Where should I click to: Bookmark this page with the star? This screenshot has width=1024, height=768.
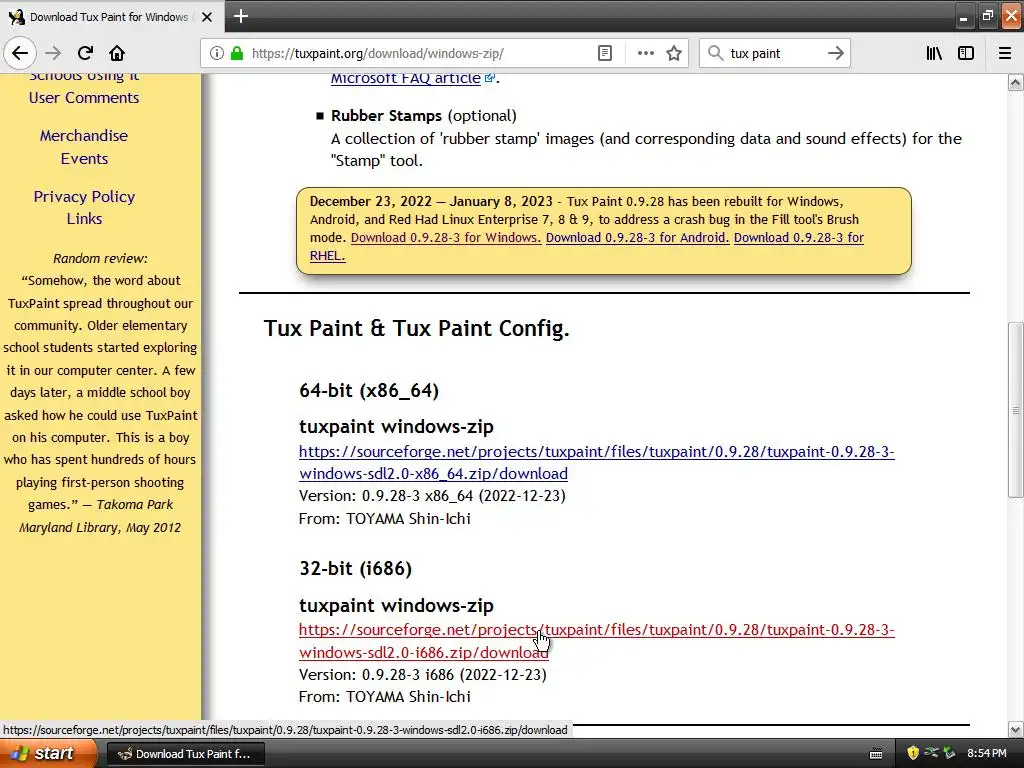pos(674,53)
